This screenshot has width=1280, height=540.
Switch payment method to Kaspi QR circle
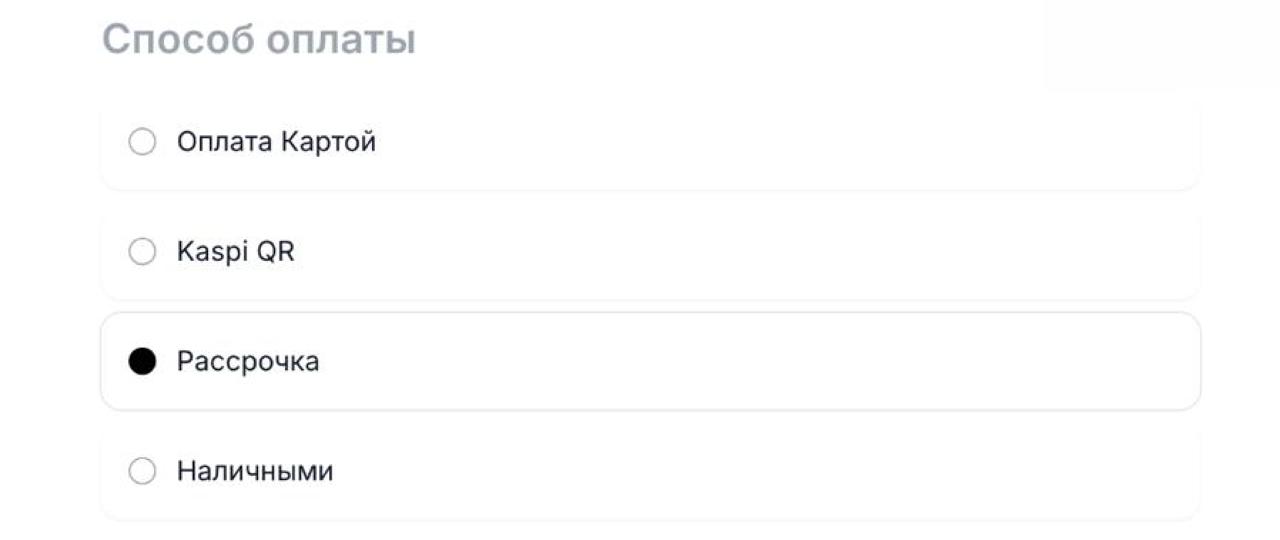point(143,252)
